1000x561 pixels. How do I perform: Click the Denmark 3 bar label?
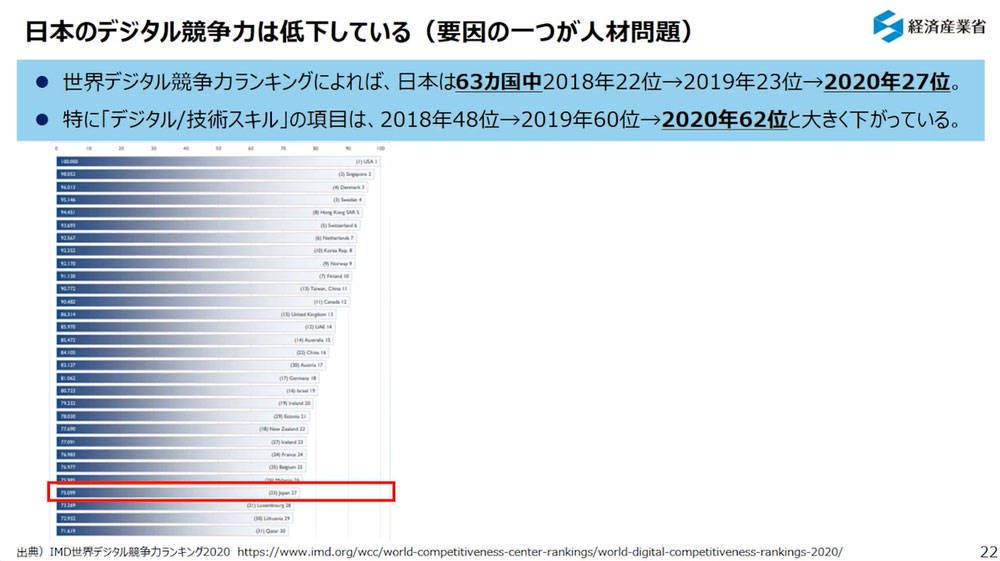point(348,187)
